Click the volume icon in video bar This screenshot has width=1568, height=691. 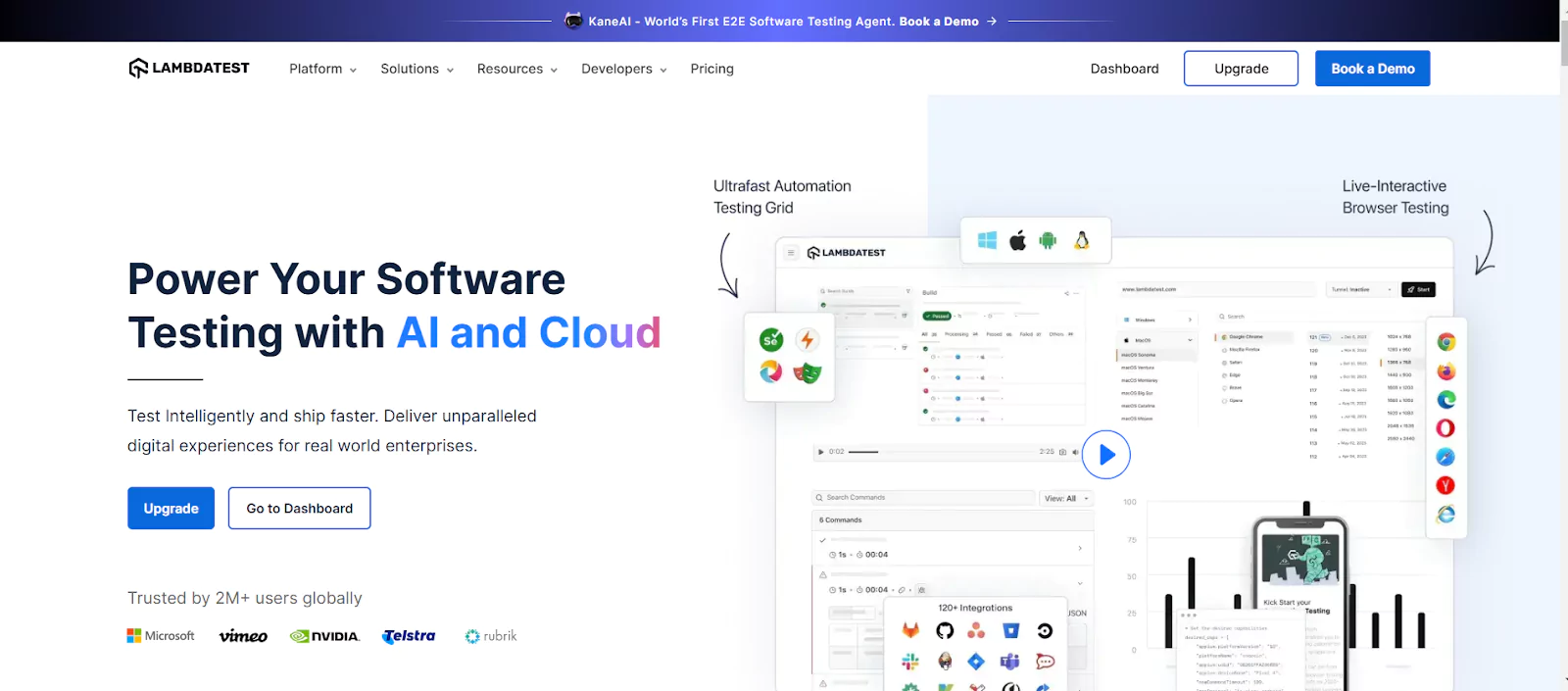[x=1075, y=452]
